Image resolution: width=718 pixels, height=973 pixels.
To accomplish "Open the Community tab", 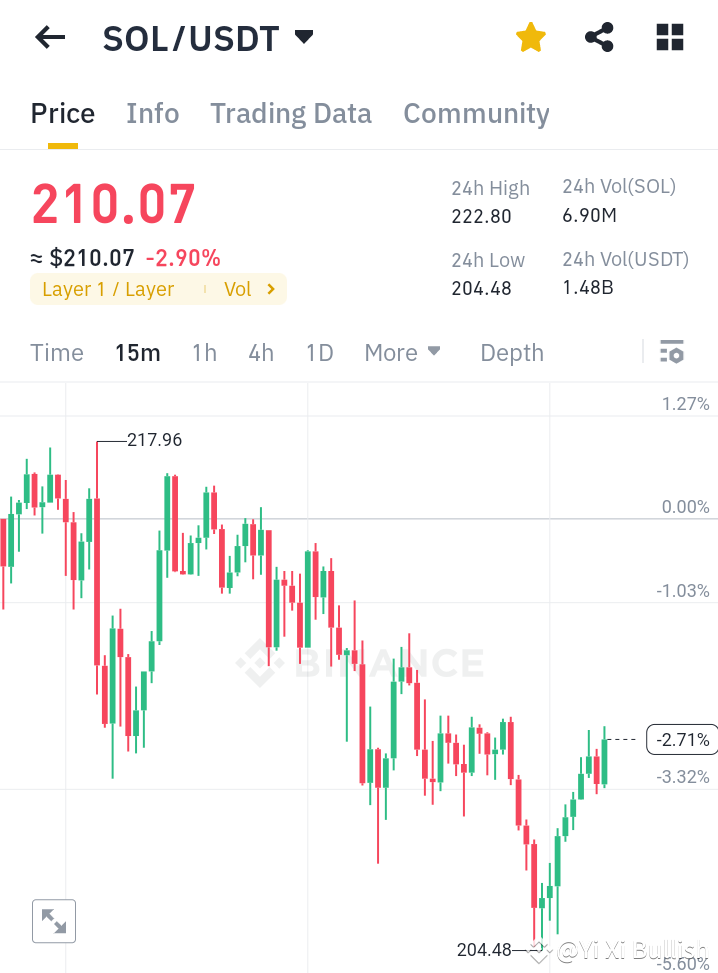I will click(476, 113).
